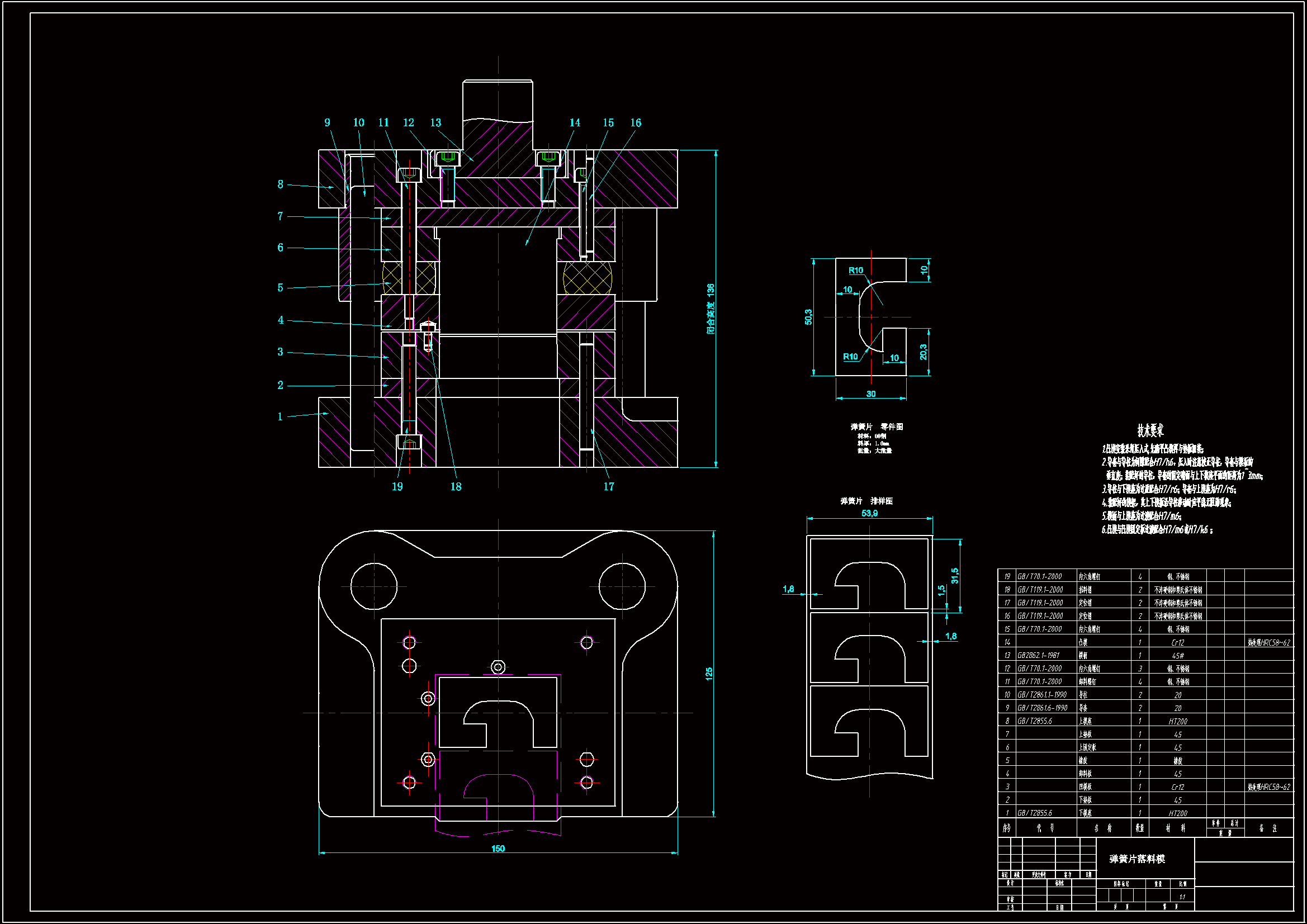Select the 150 width dimension text
This screenshot has height=924, width=1307.
(x=498, y=849)
